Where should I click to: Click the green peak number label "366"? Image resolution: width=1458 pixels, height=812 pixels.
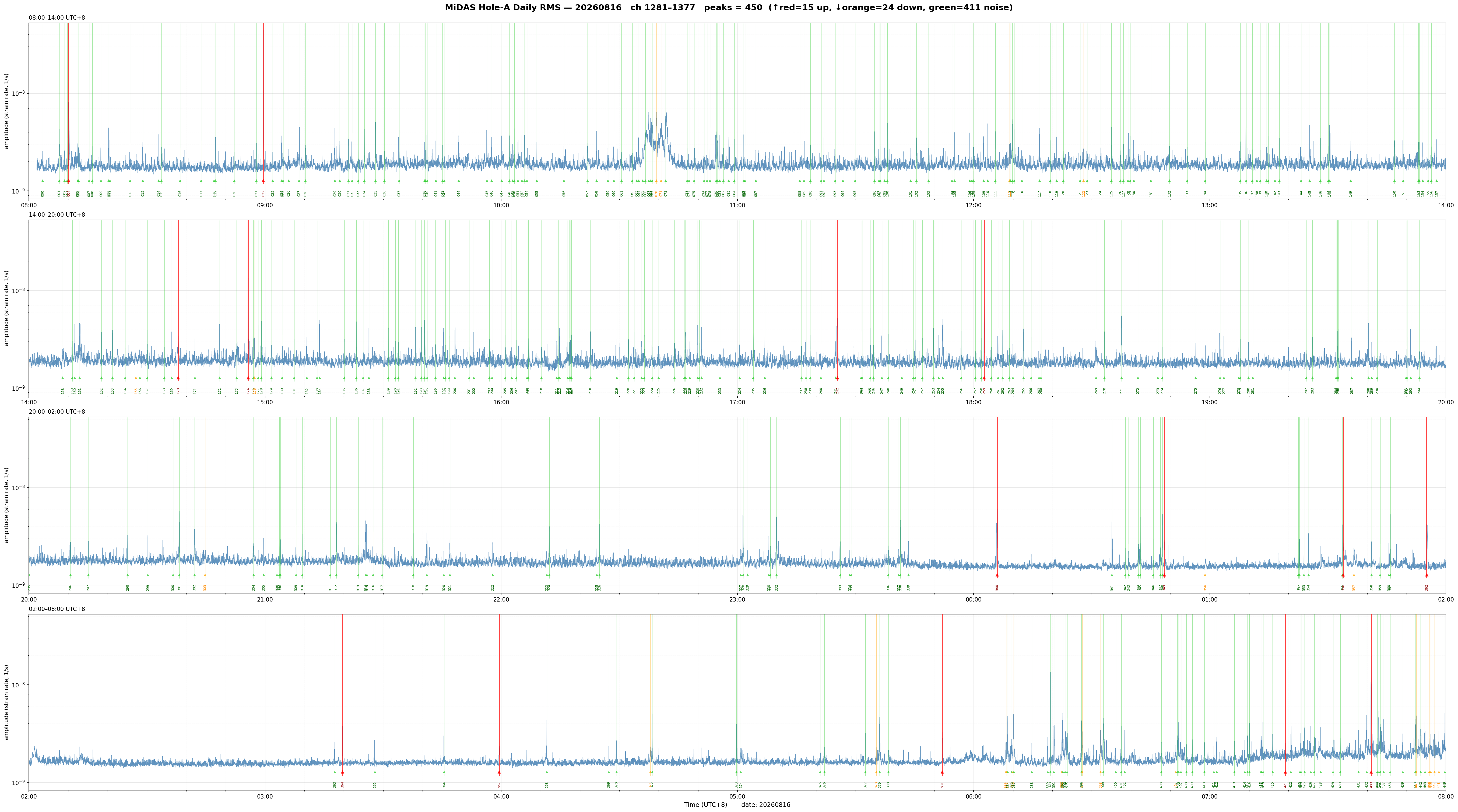(444, 785)
